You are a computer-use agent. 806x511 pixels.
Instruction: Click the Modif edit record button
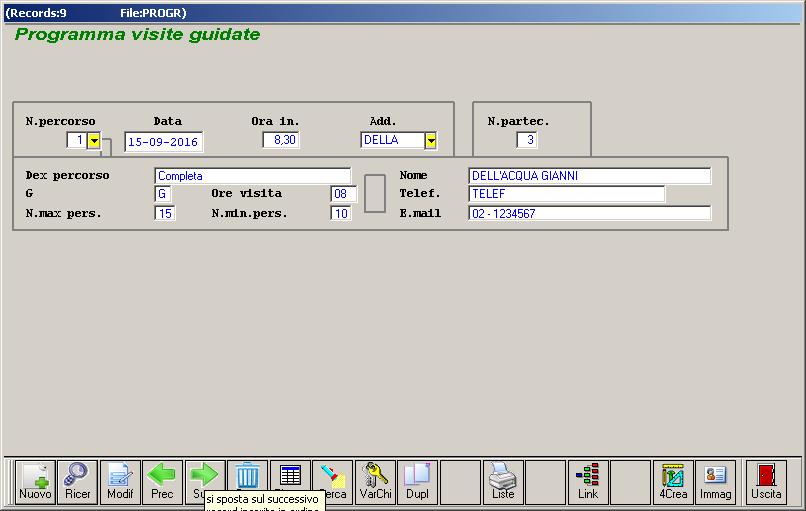click(x=120, y=482)
